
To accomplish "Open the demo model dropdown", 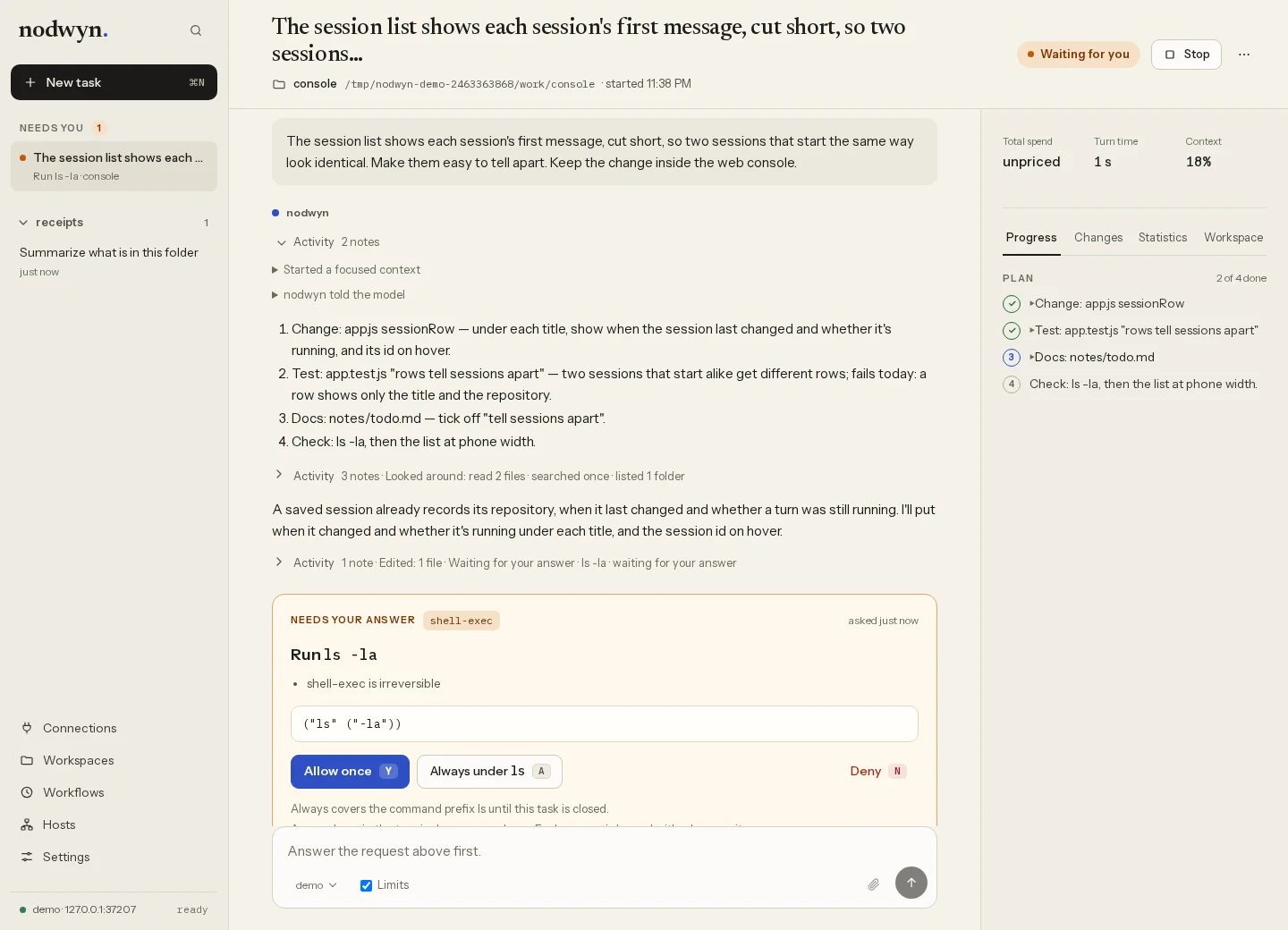I will point(317,885).
